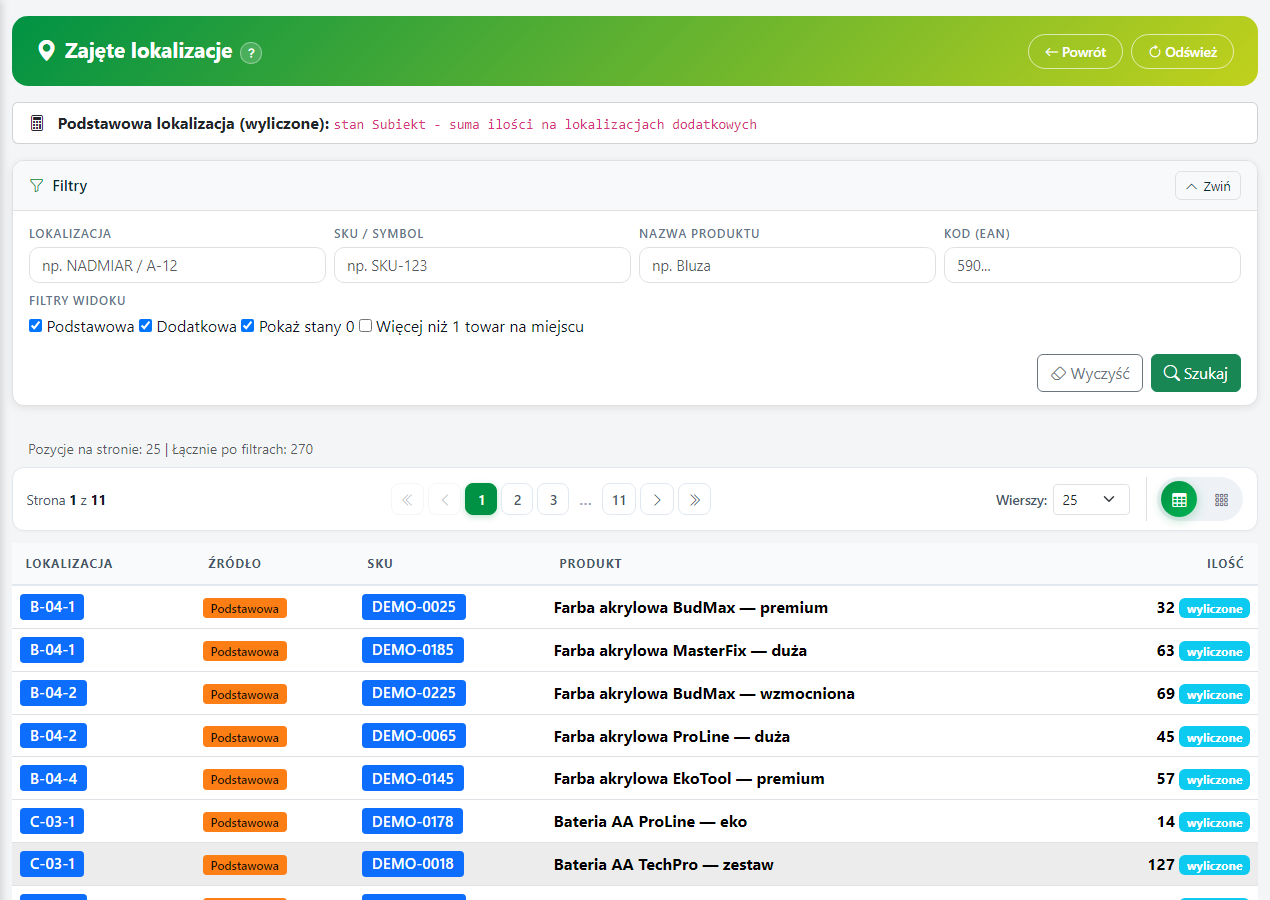
Task: Click the help question mark icon
Action: click(x=252, y=53)
